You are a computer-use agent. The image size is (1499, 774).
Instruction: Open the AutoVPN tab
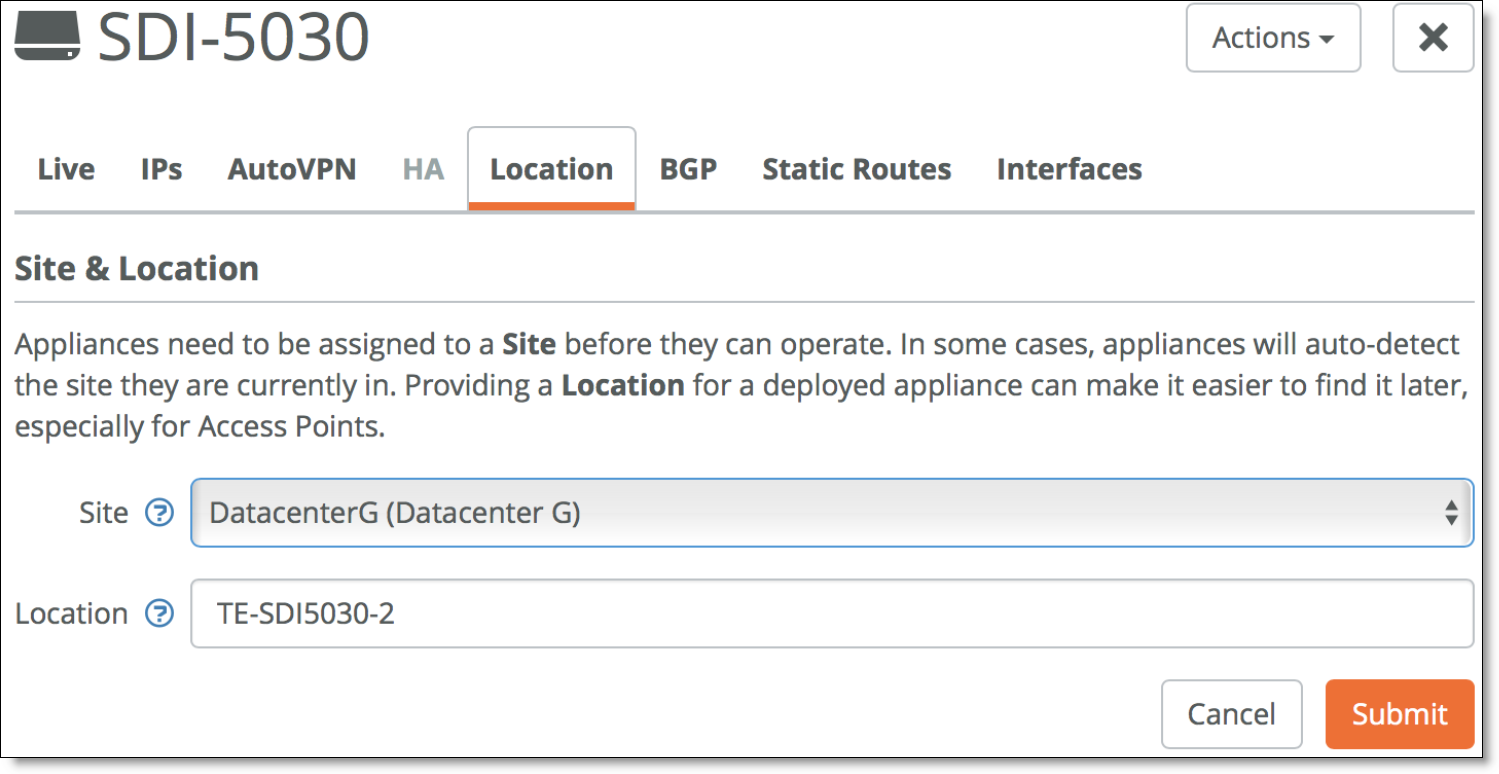click(x=292, y=169)
